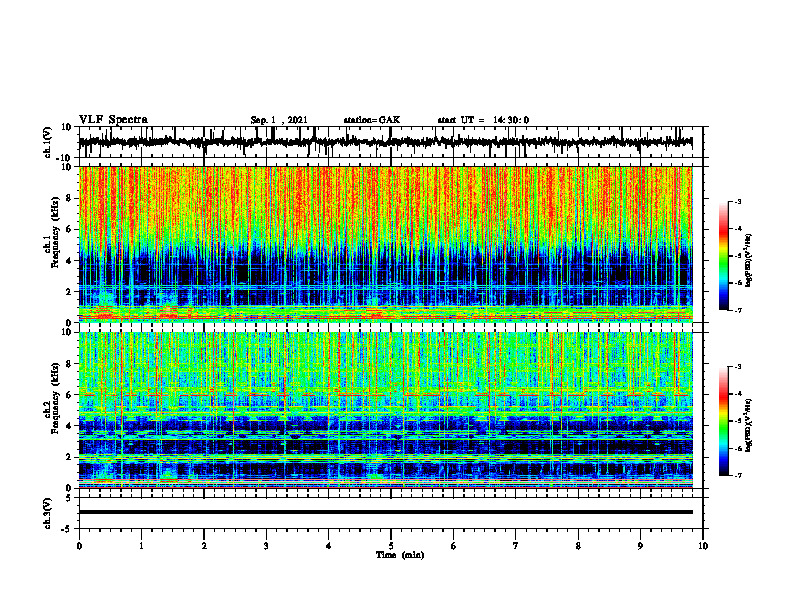Click the "5" tick on the ch.3(V) axis

pos(69,498)
